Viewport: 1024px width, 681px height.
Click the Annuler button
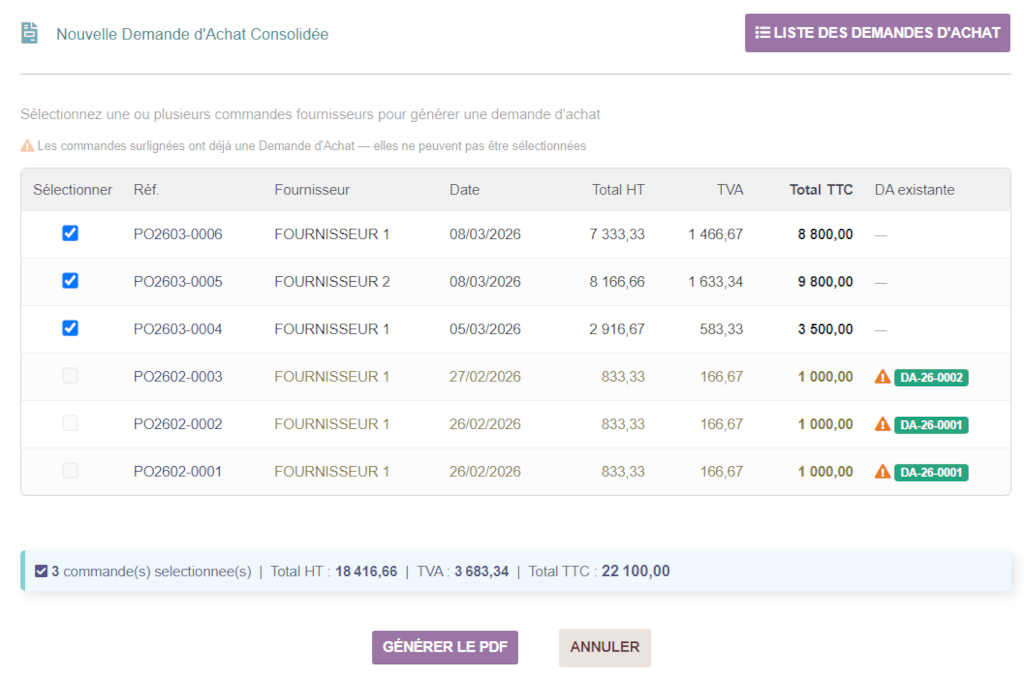[605, 647]
